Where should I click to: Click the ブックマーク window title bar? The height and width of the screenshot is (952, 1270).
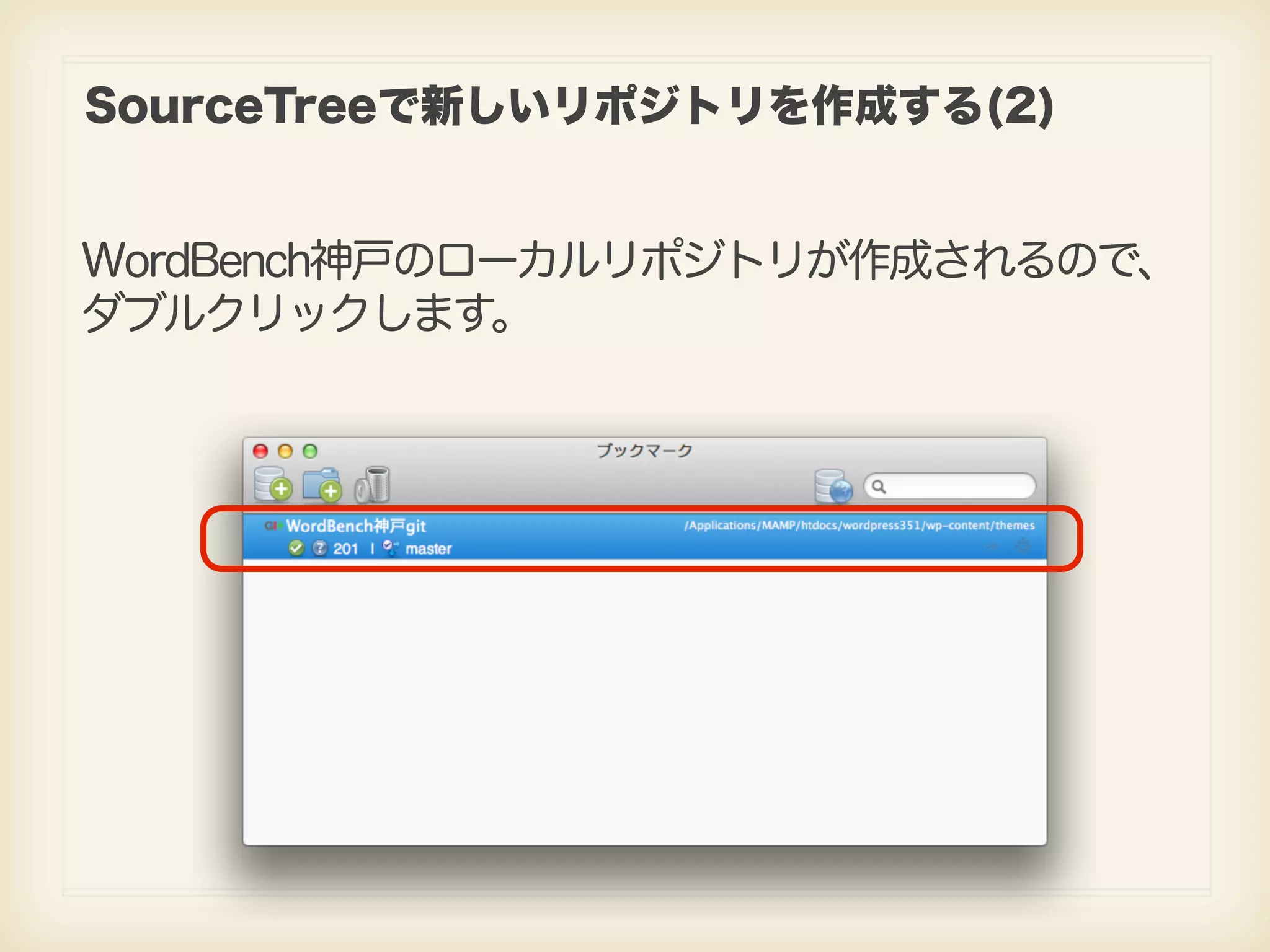pos(644,451)
